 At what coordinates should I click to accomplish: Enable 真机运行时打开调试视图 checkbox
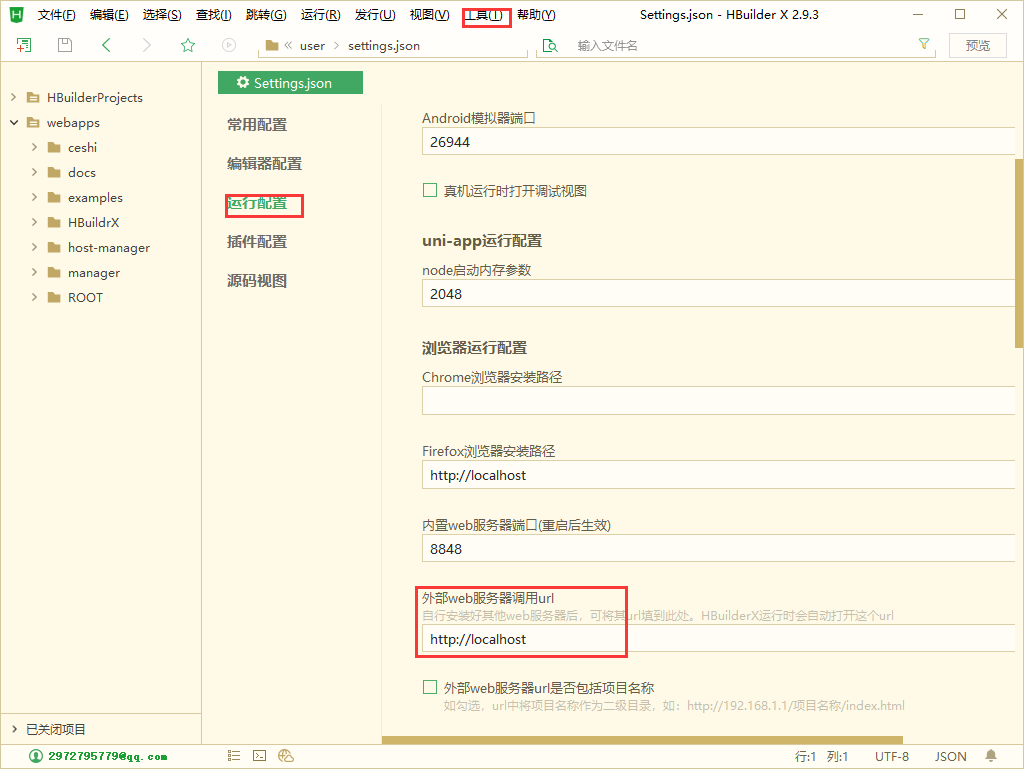430,191
